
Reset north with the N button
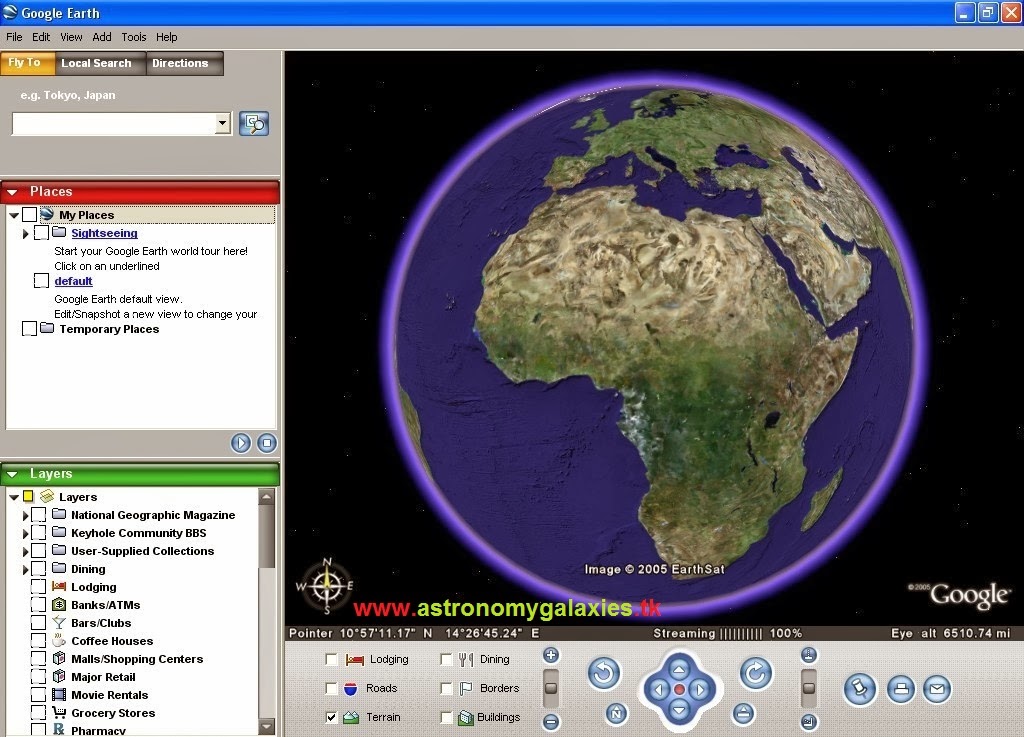pos(616,713)
